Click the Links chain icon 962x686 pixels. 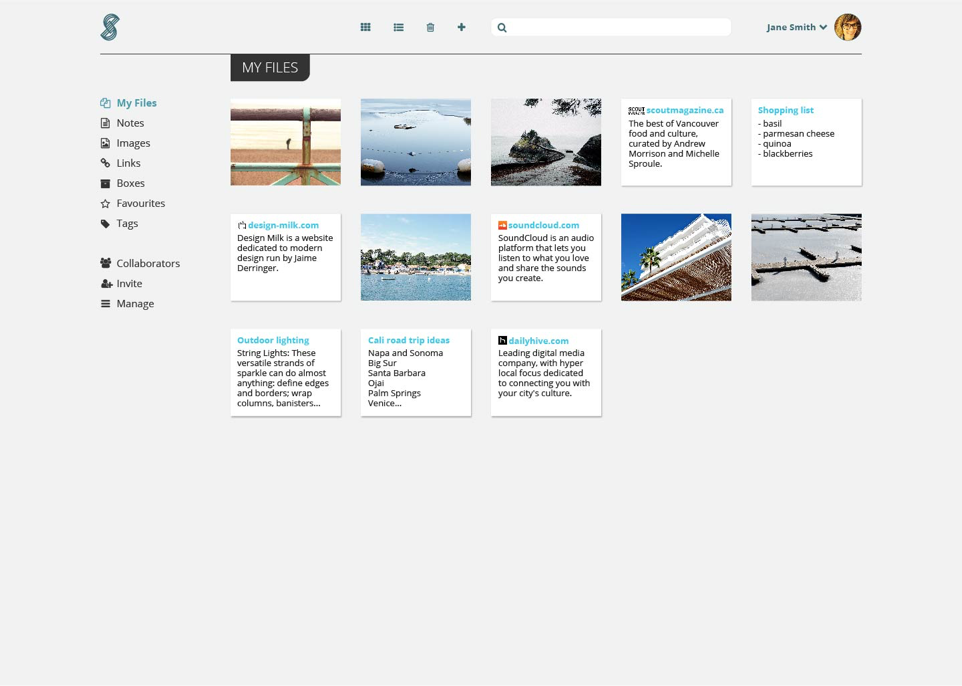[105, 163]
